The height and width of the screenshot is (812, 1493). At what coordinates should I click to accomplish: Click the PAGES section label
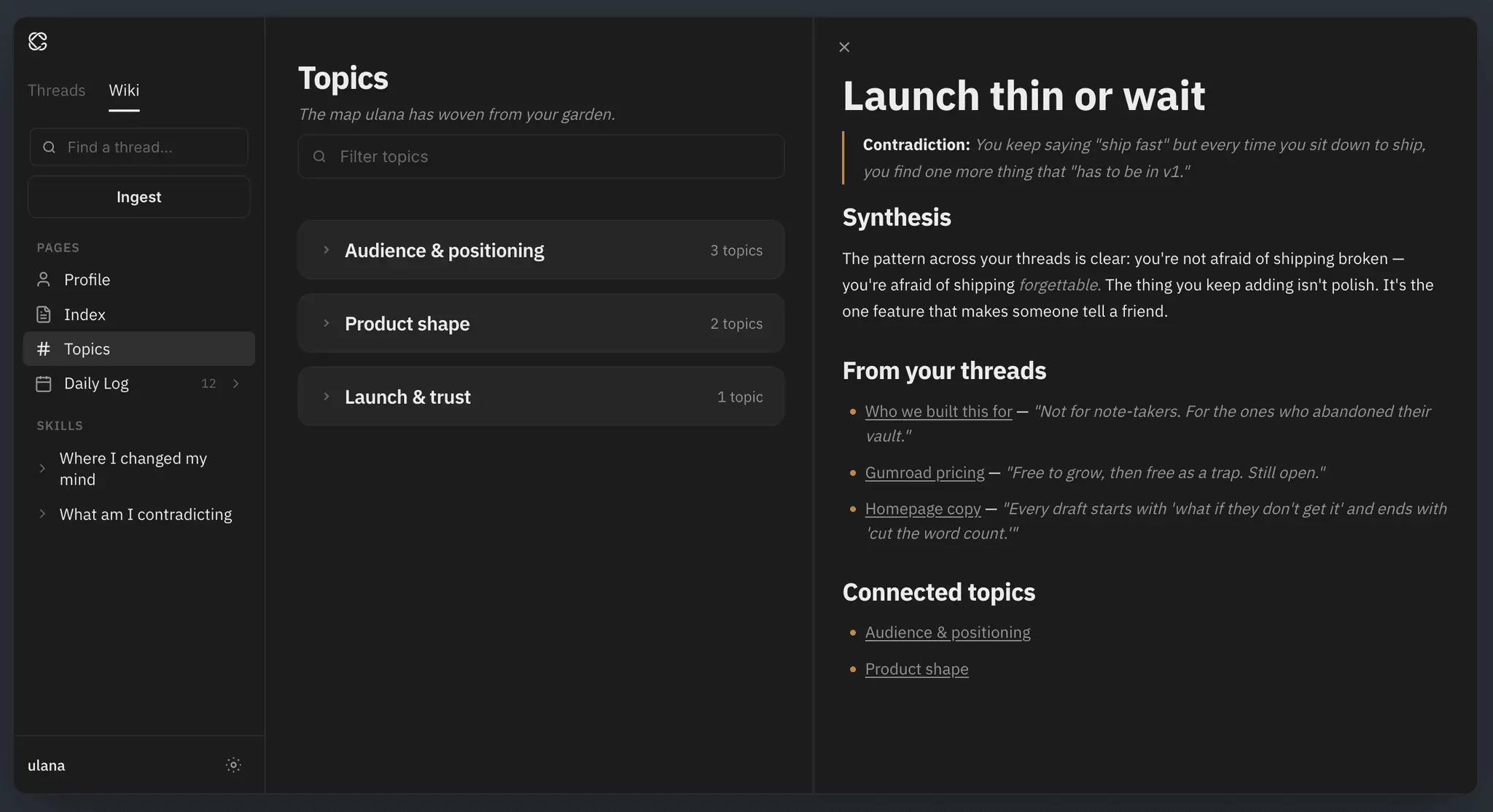point(58,248)
